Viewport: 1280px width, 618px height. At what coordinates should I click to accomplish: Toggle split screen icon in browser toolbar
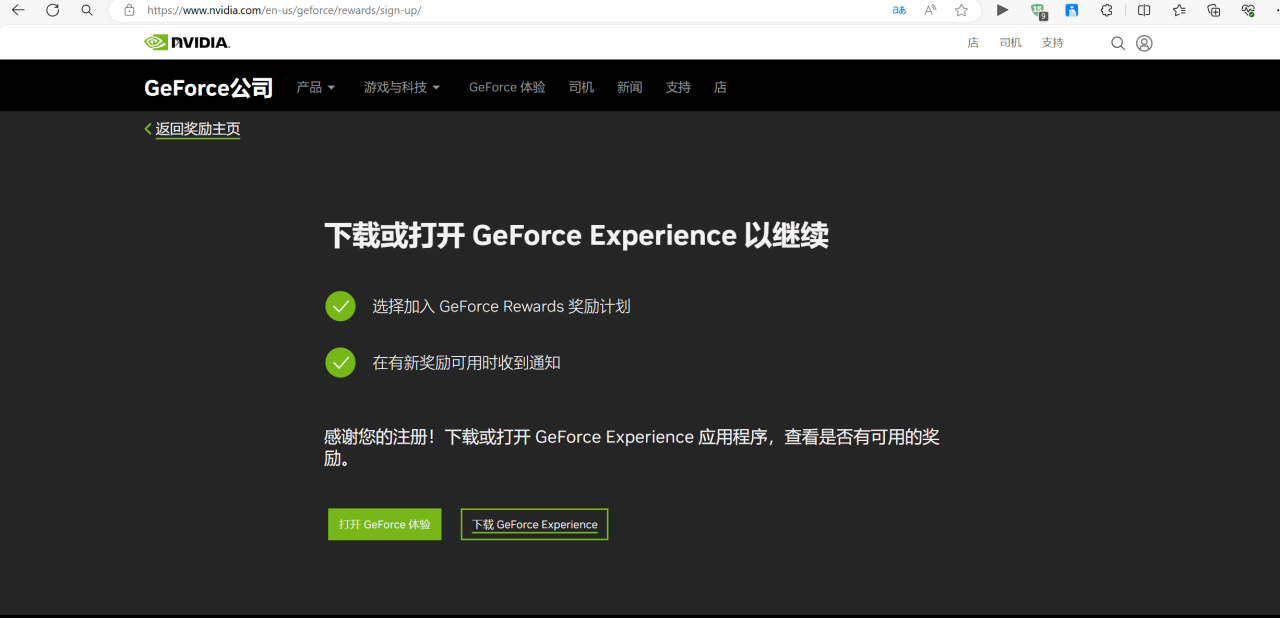1144,10
